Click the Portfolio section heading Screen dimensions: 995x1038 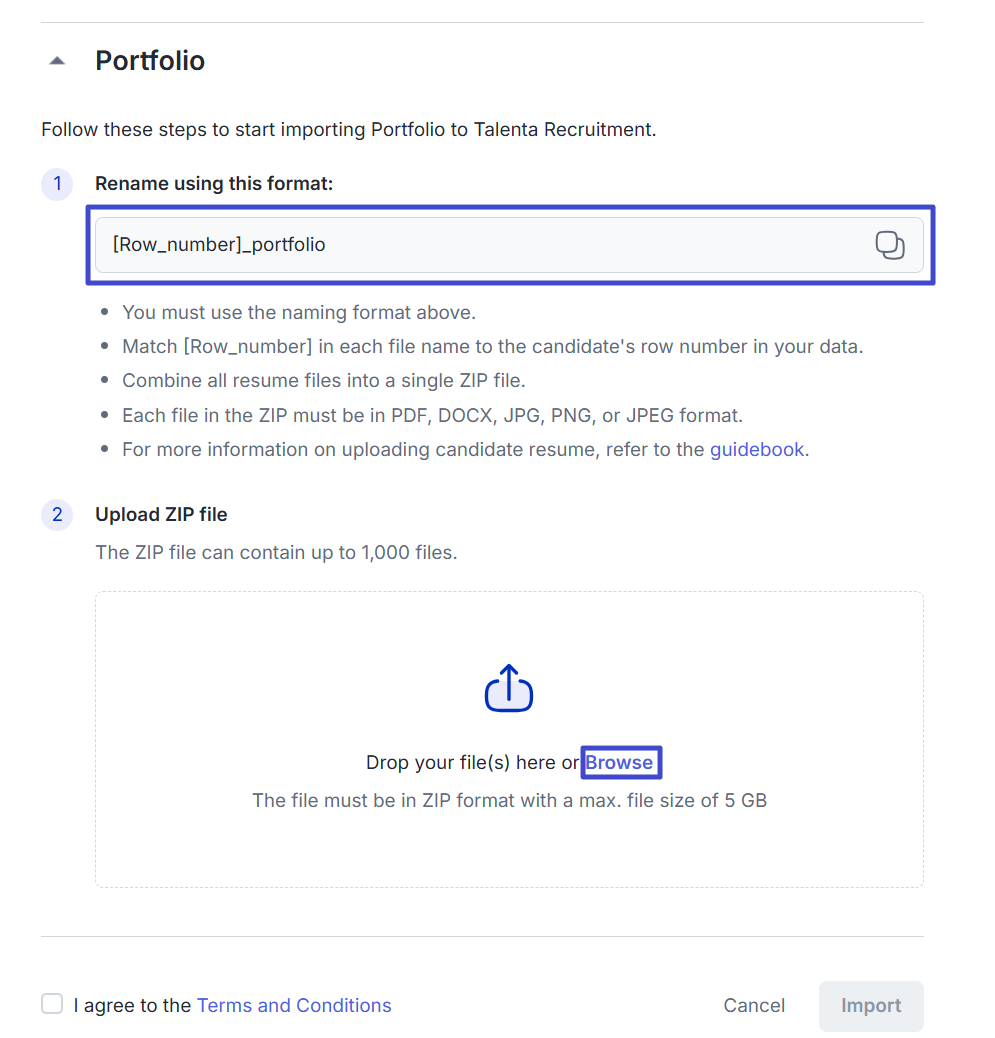[150, 61]
